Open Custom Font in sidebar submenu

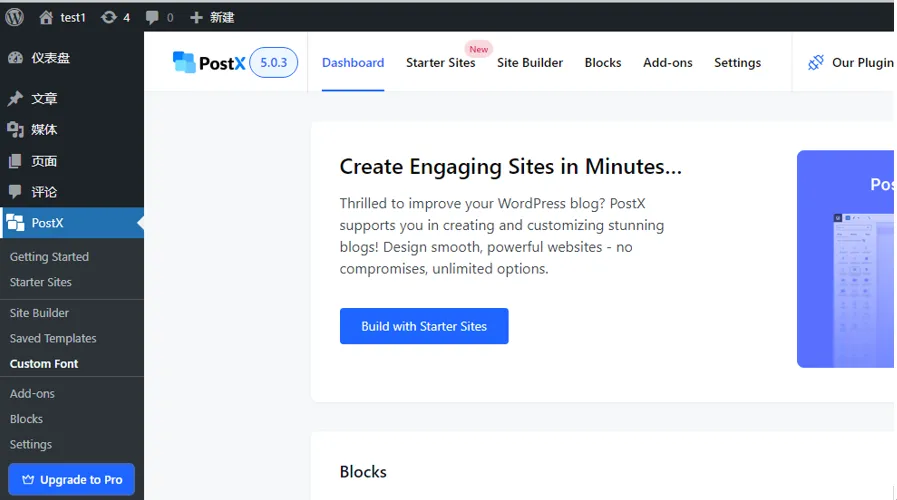(44, 364)
